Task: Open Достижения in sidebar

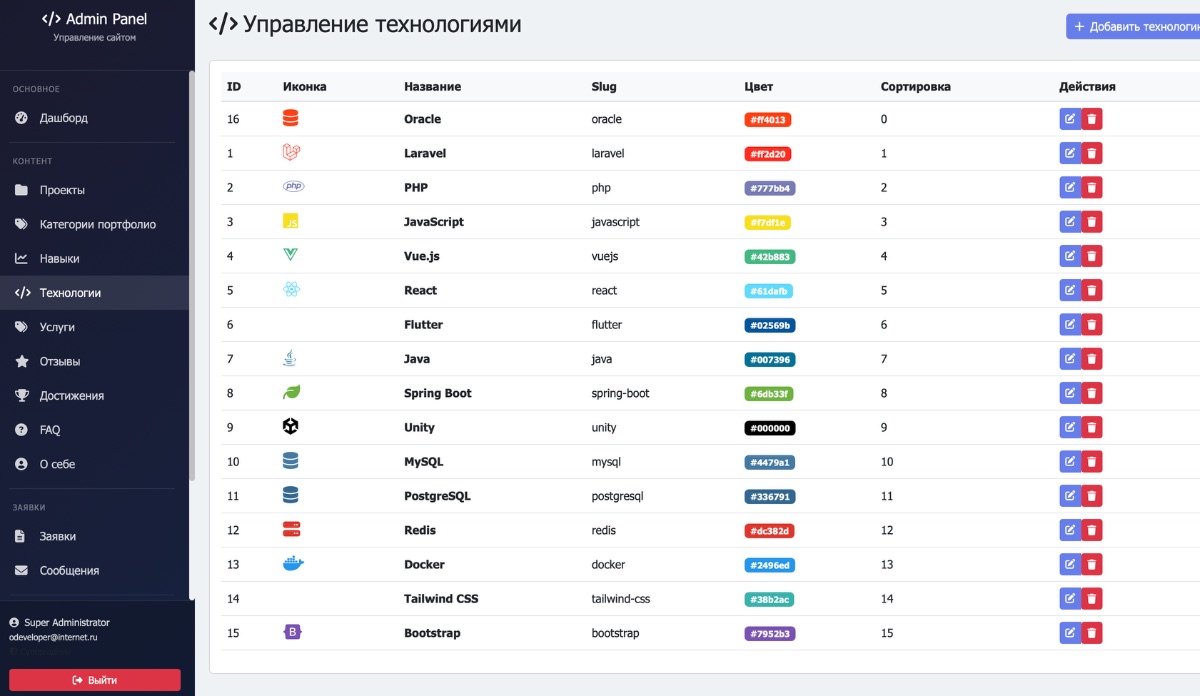Action: (94, 395)
